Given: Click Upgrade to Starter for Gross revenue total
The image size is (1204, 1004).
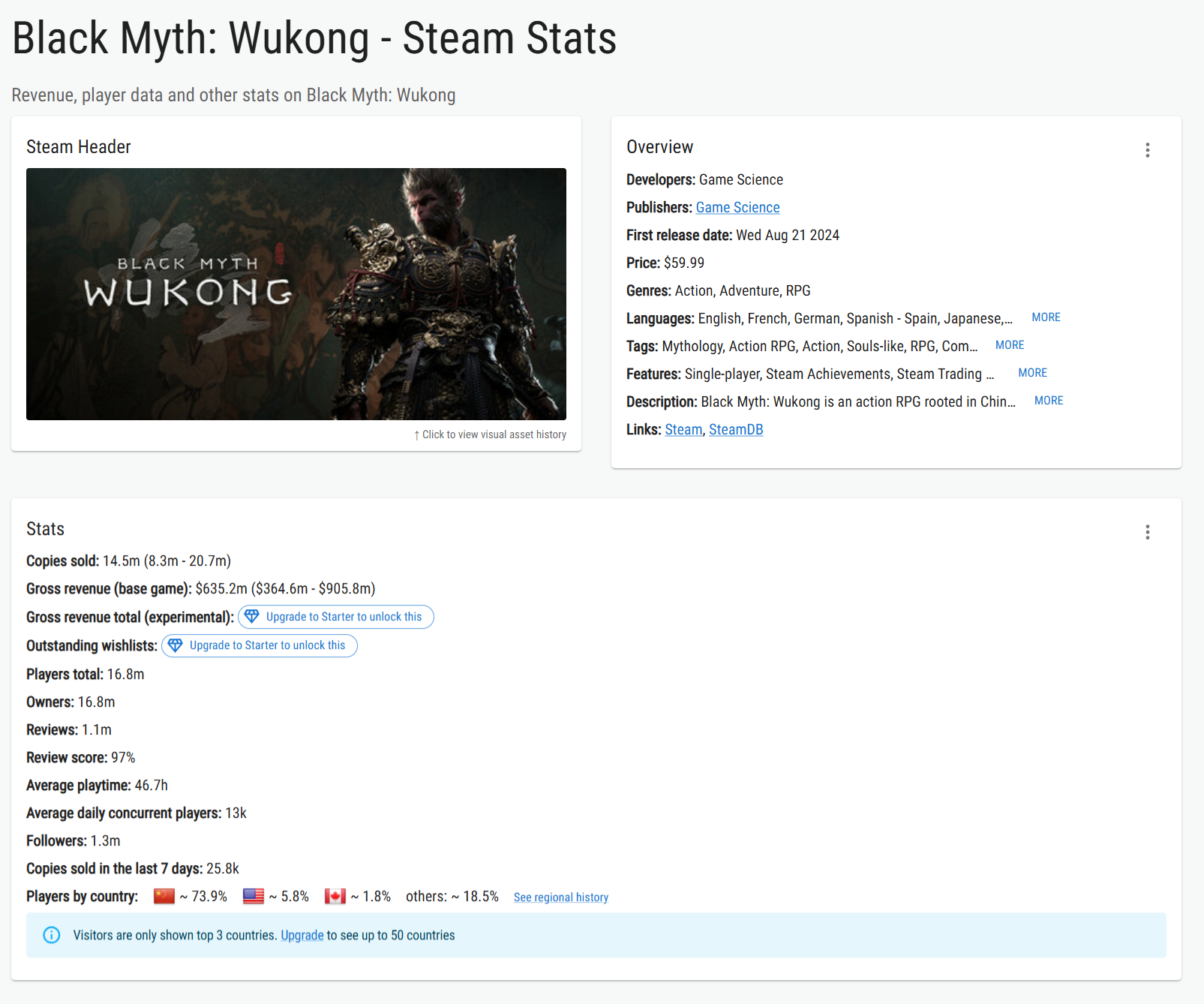Looking at the screenshot, I should click(x=336, y=617).
